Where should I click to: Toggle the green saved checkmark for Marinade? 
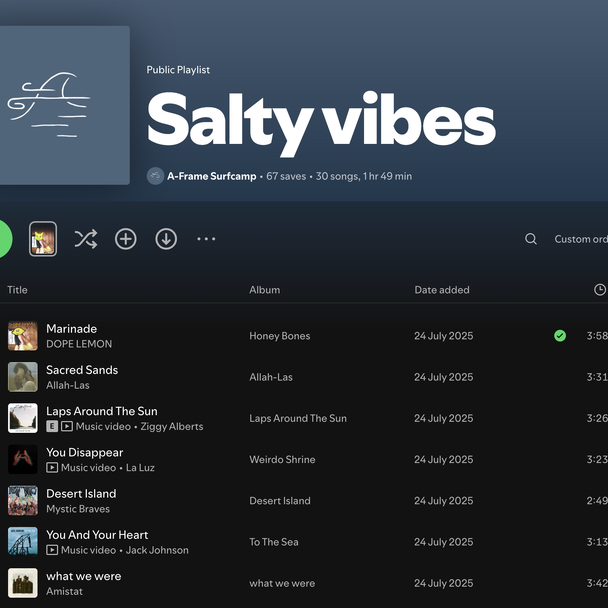560,335
